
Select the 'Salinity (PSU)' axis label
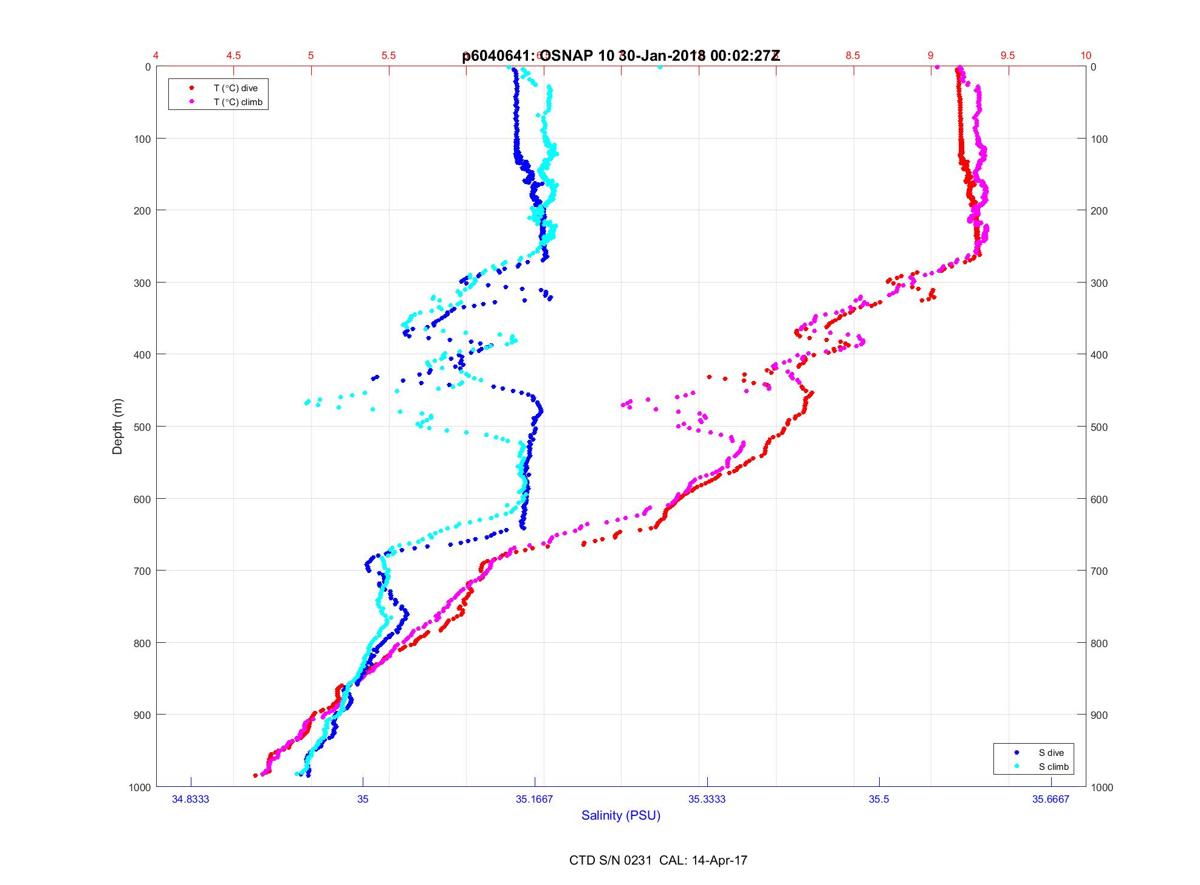click(621, 816)
